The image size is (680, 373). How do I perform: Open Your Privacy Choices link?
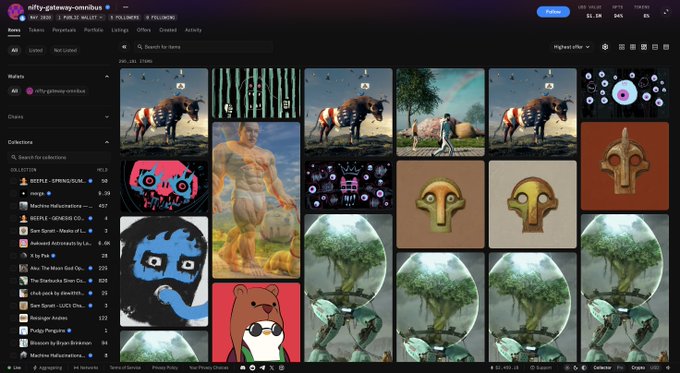pyautogui.click(x=209, y=368)
